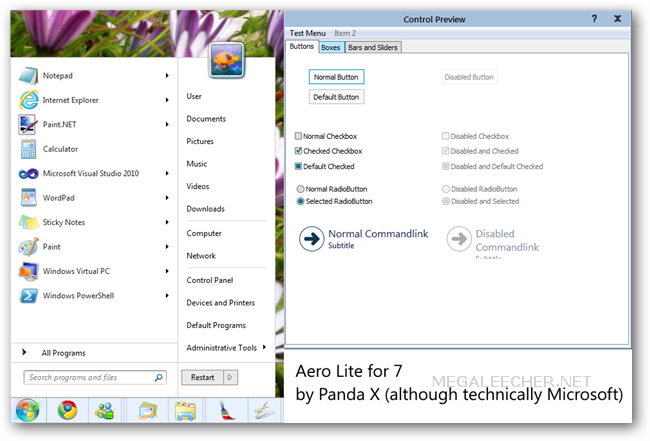
Task: Click the Disabled and Selected radio button
Action: pyautogui.click(x=446, y=201)
